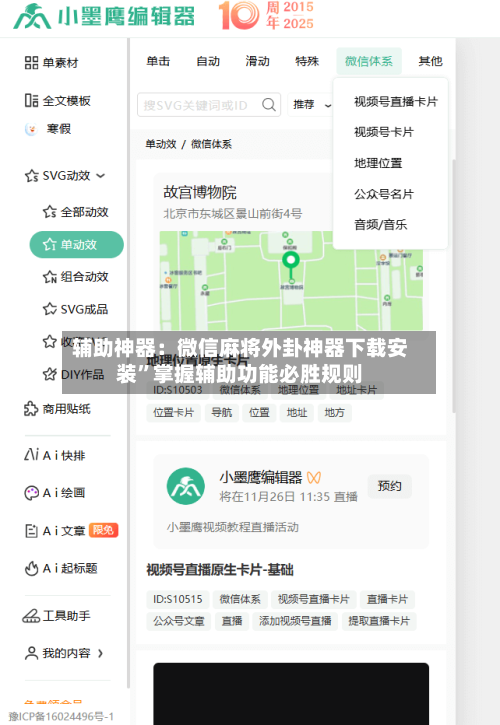Click the 10周年 anniversary logo

[x=266, y=15]
